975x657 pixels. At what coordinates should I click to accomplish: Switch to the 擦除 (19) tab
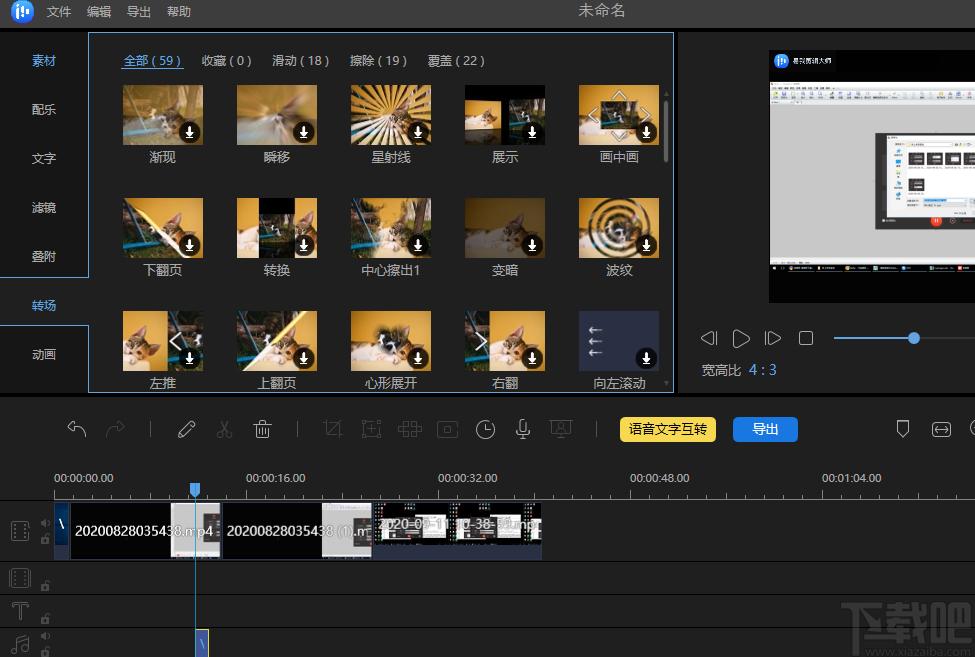point(378,61)
